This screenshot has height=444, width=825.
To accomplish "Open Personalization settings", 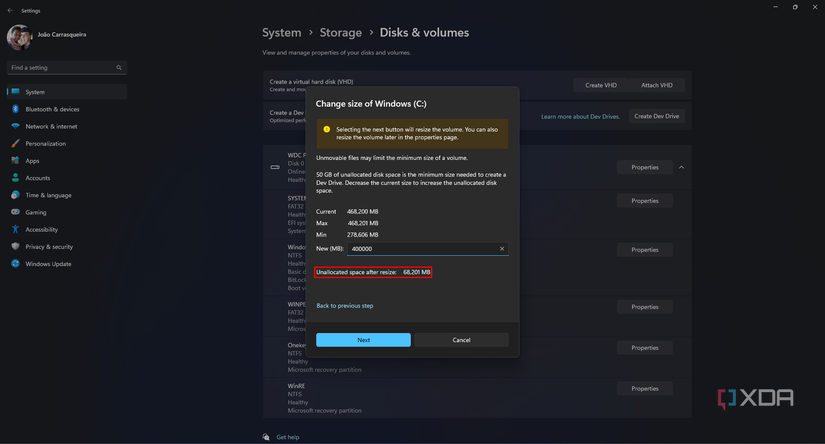I will 45,143.
